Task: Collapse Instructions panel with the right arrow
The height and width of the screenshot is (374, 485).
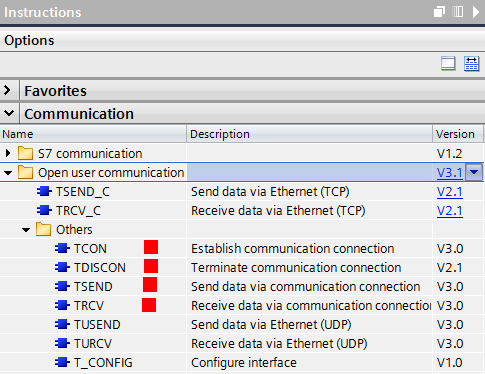Action: (476, 12)
